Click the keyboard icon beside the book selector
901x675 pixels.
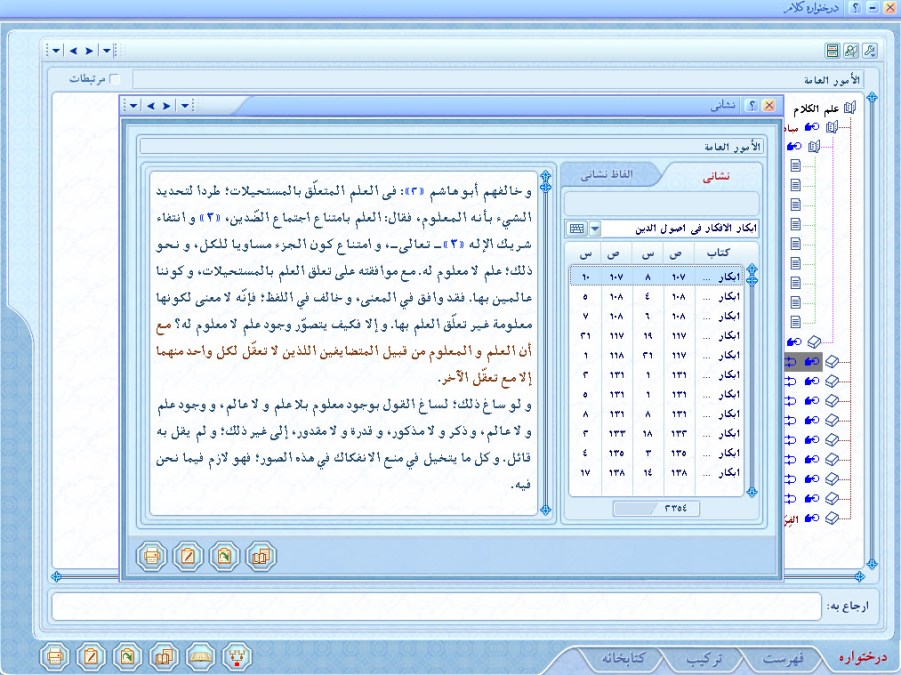[575, 229]
